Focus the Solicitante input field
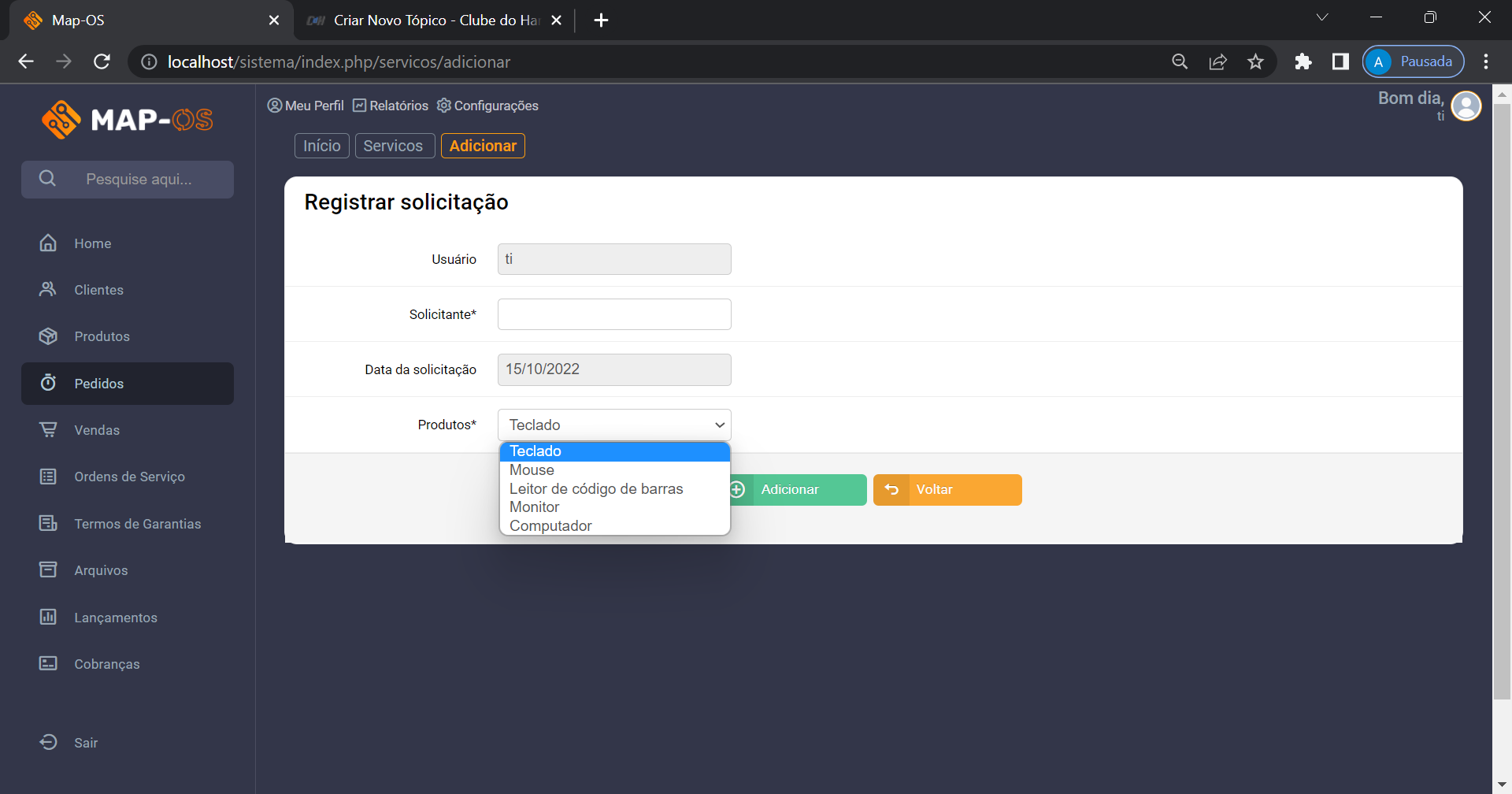This screenshot has width=1512, height=794. pyautogui.click(x=614, y=314)
